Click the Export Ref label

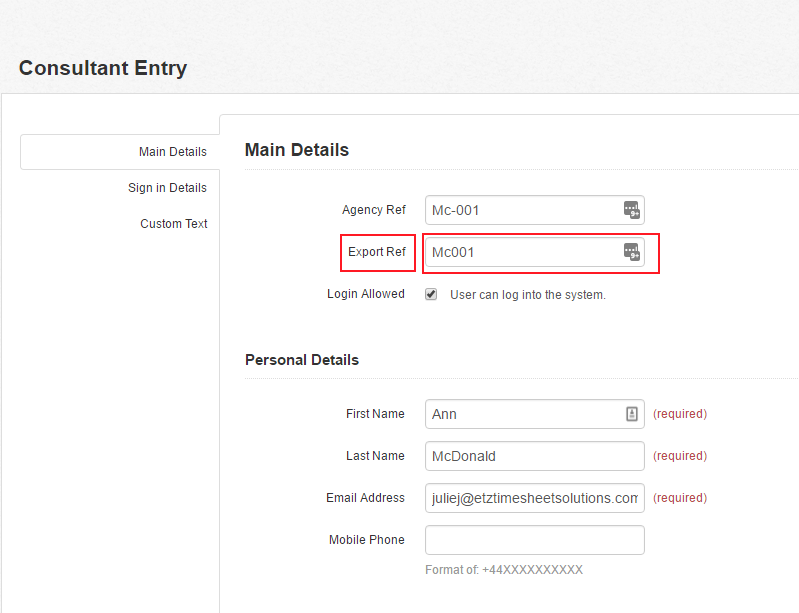click(x=377, y=252)
